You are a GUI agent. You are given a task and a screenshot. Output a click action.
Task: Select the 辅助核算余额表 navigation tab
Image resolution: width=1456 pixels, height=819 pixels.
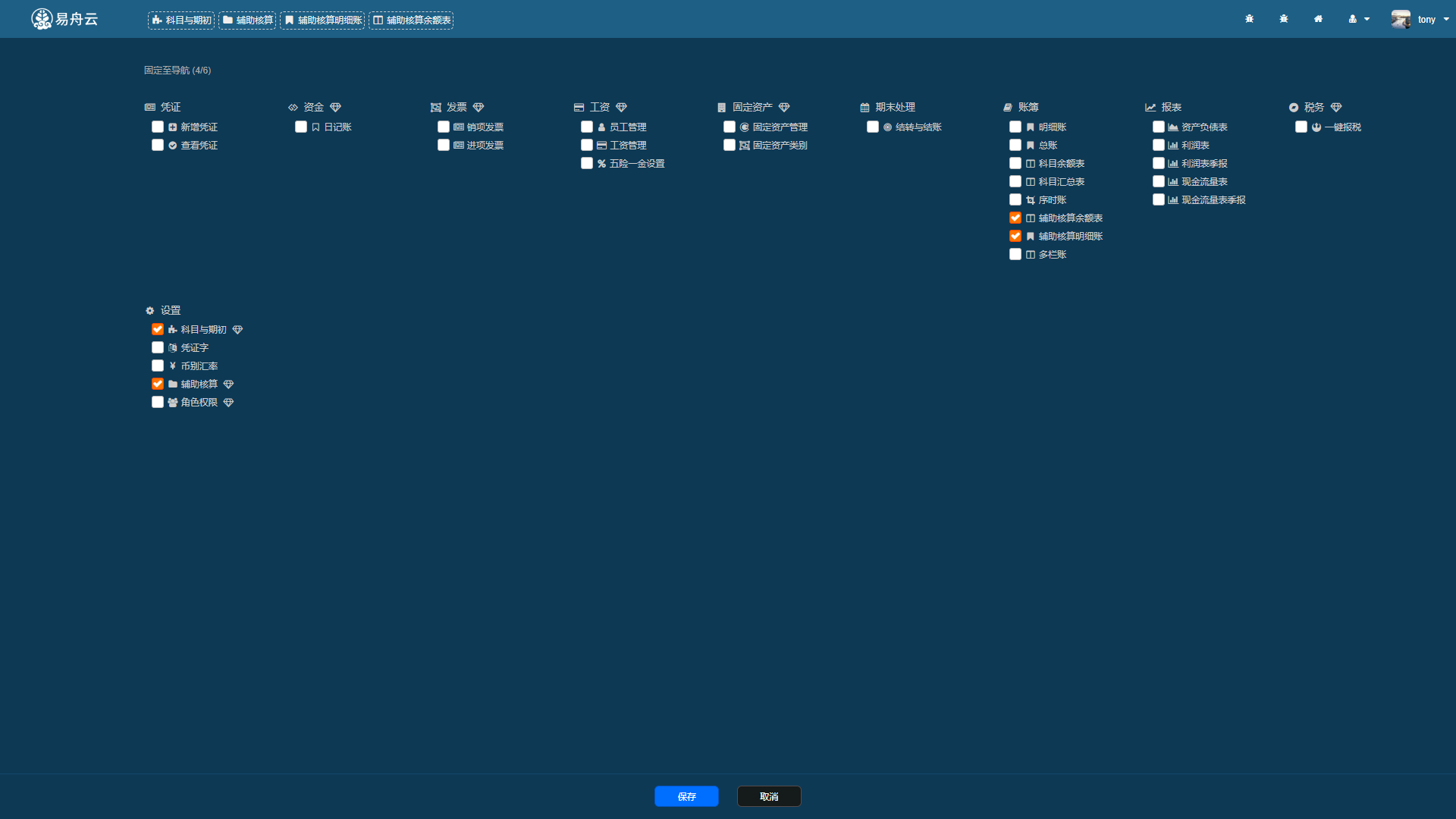(x=411, y=19)
